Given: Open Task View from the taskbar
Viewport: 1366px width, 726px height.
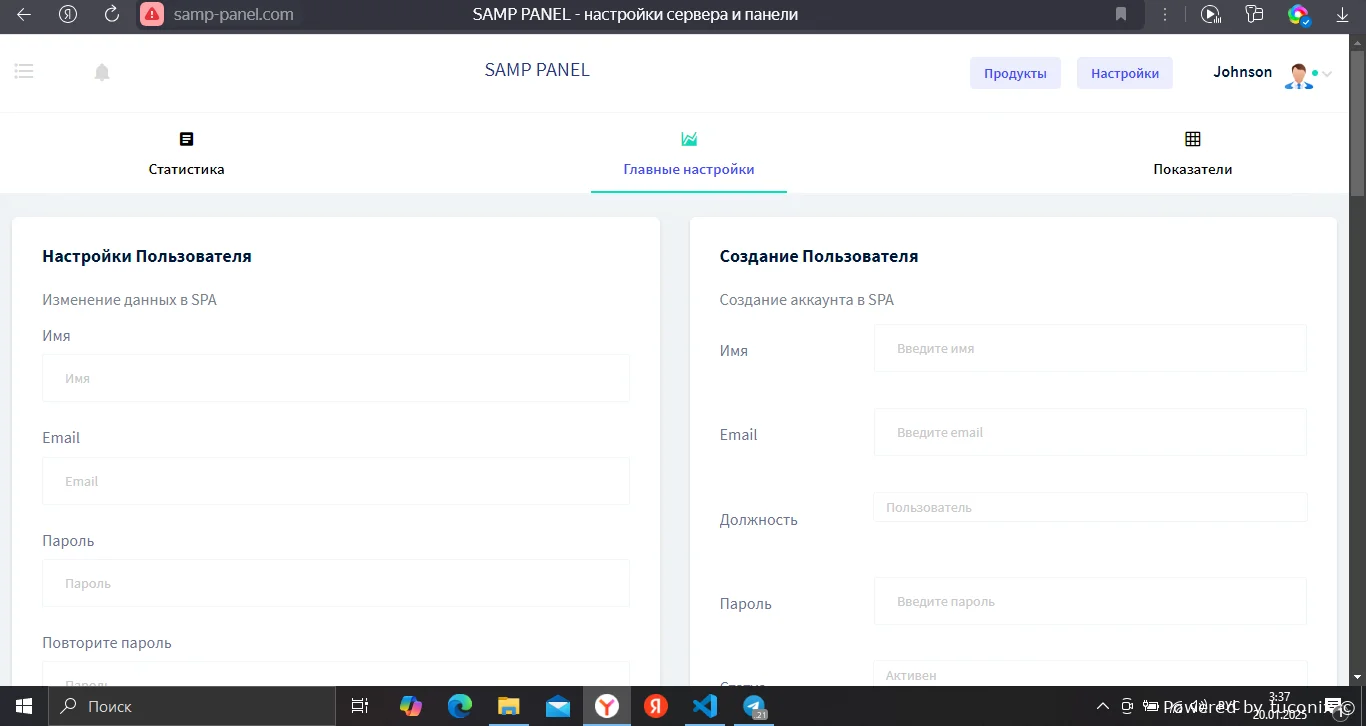Looking at the screenshot, I should coord(360,706).
